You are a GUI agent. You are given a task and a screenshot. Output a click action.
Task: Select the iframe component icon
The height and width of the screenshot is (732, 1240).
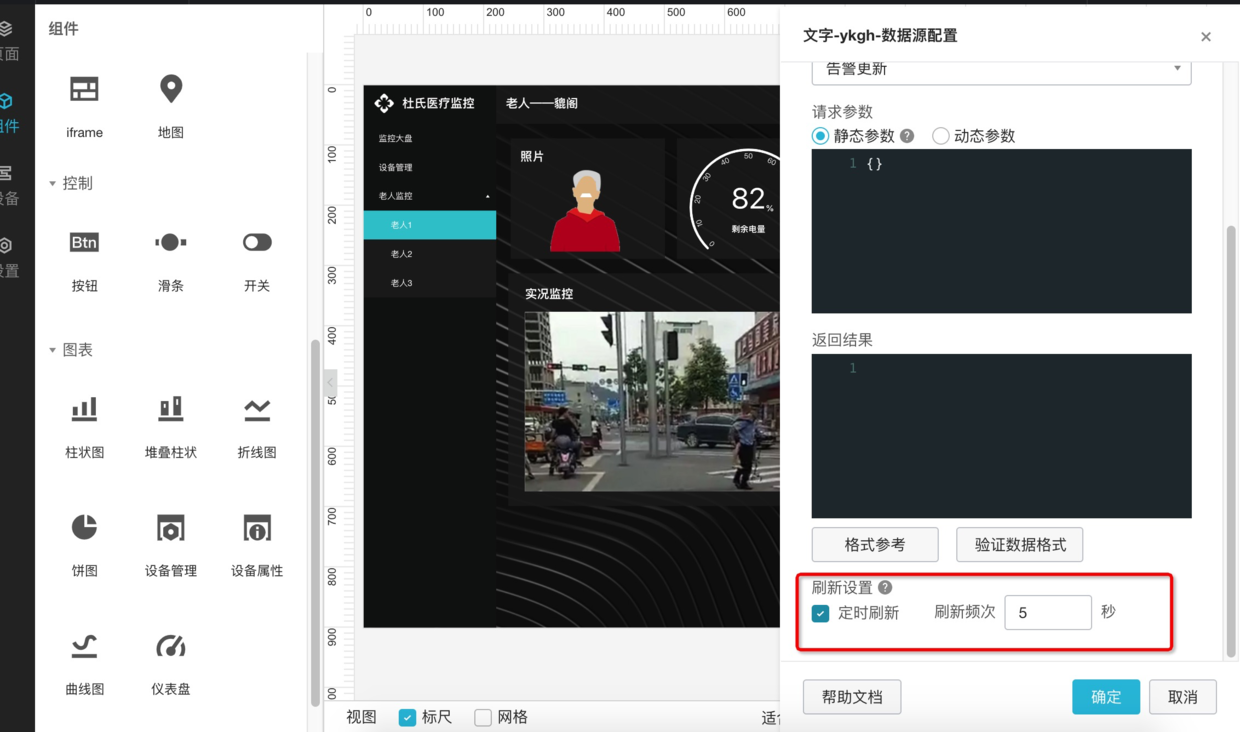tap(84, 89)
